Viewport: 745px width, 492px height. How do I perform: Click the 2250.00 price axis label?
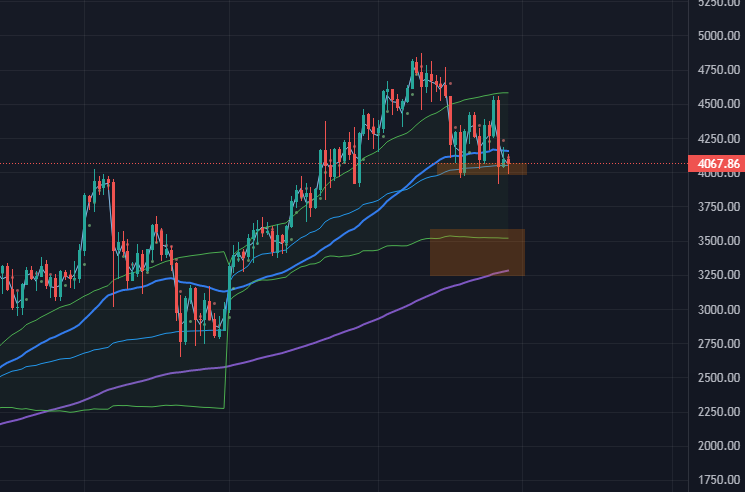(719, 412)
